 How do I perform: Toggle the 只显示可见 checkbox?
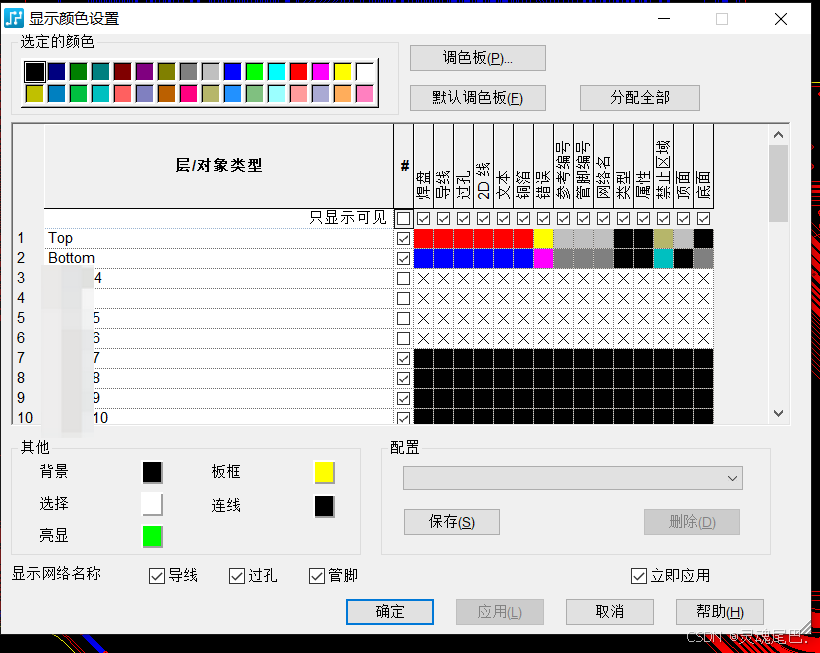click(x=404, y=218)
